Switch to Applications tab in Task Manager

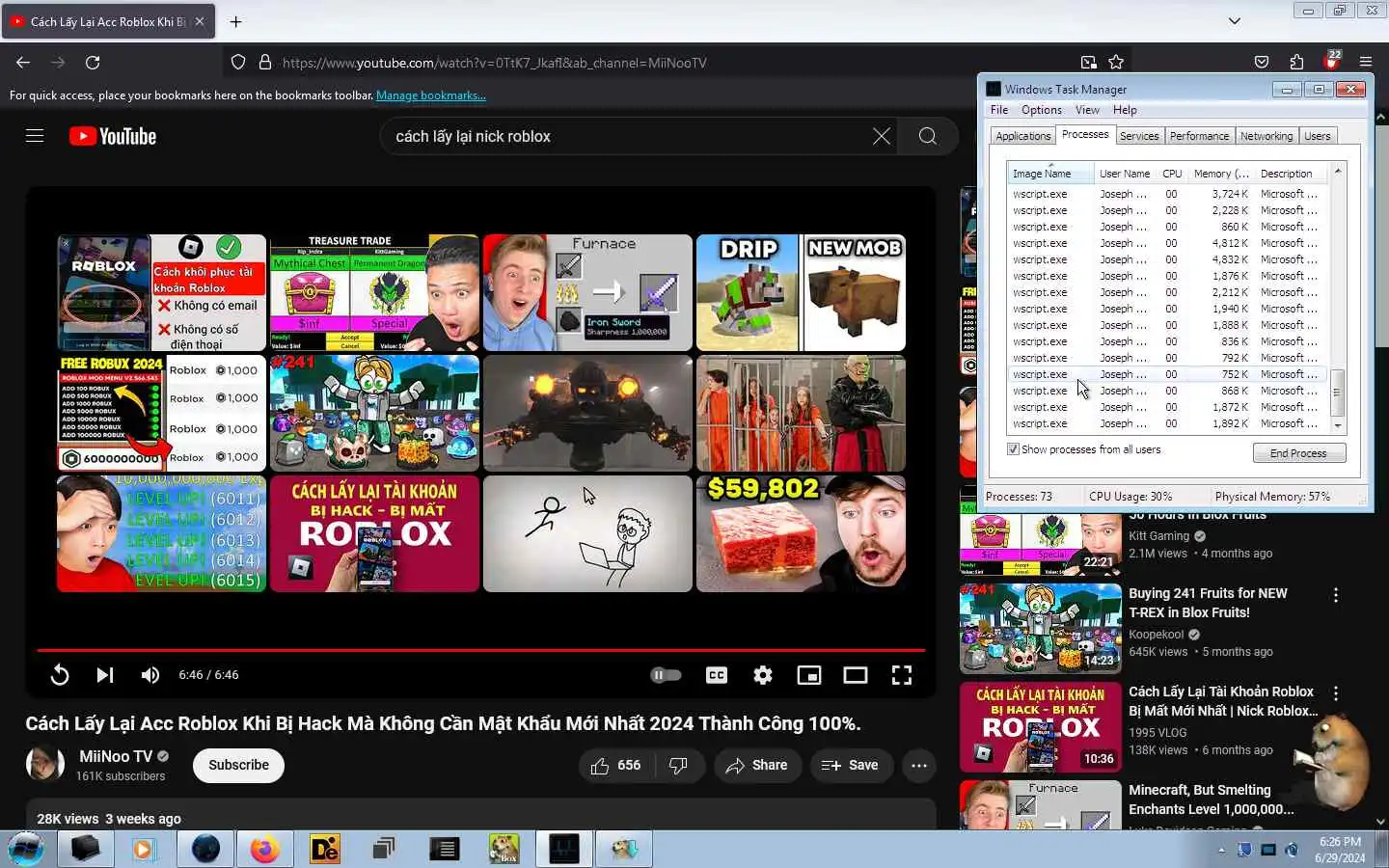click(1022, 136)
